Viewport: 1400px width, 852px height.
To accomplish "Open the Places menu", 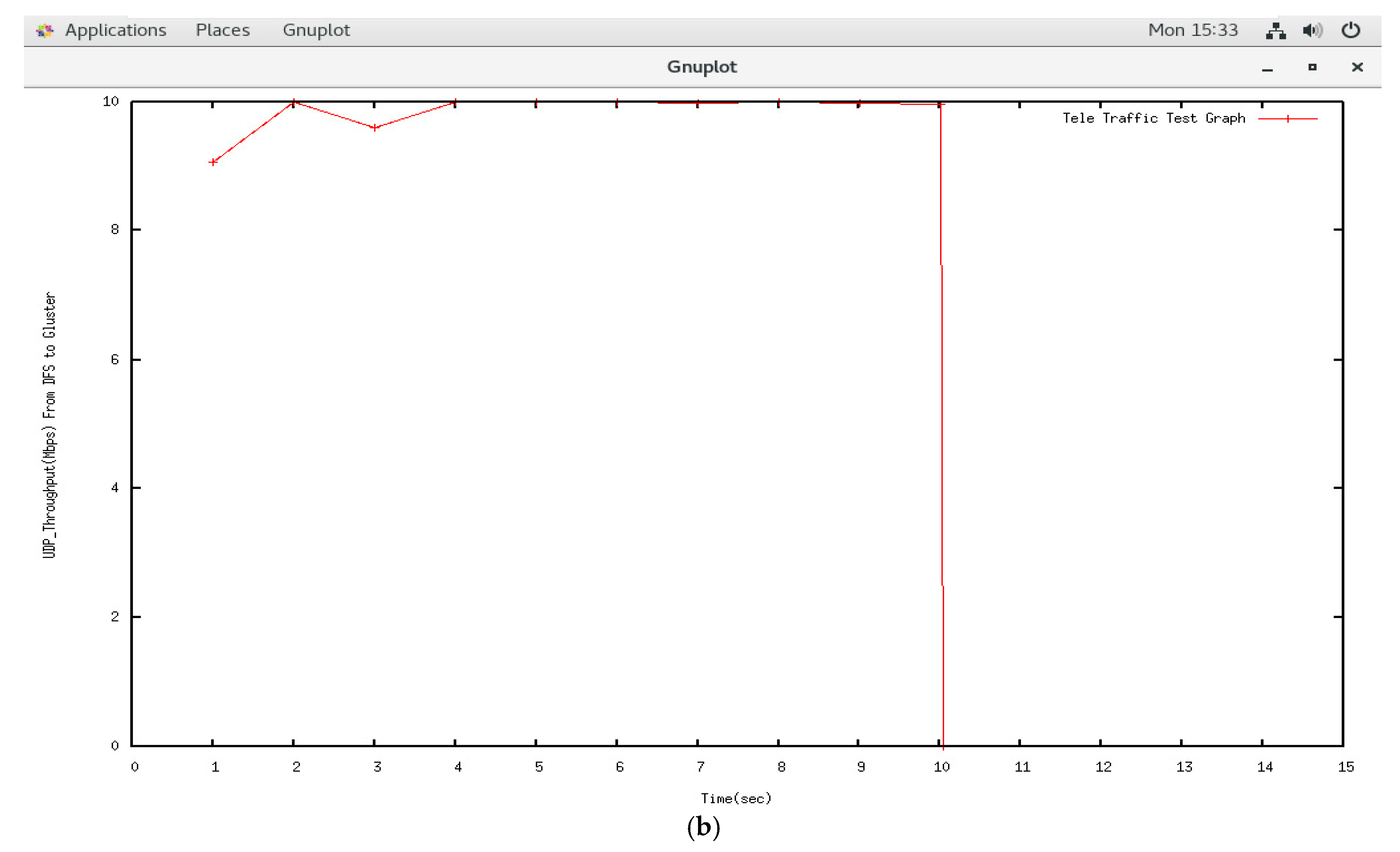I will pyautogui.click(x=222, y=30).
